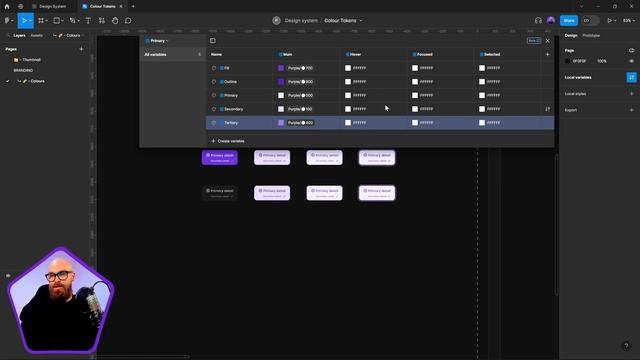The image size is (640, 360).
Task: Open a new tab with plus
Action: tap(133, 6)
